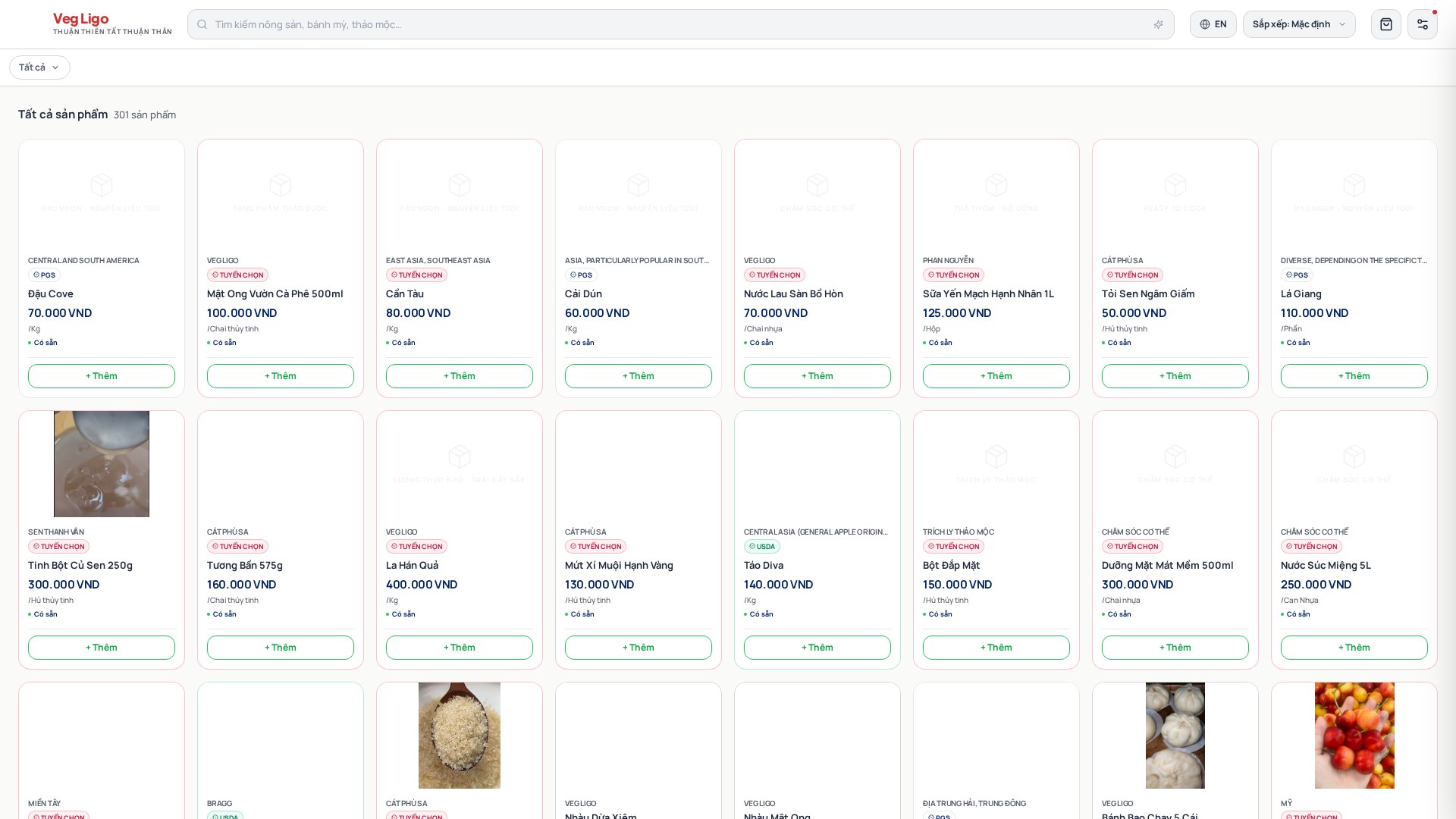
Task: Click the PGS badge on Đậu Cove
Action: (44, 275)
